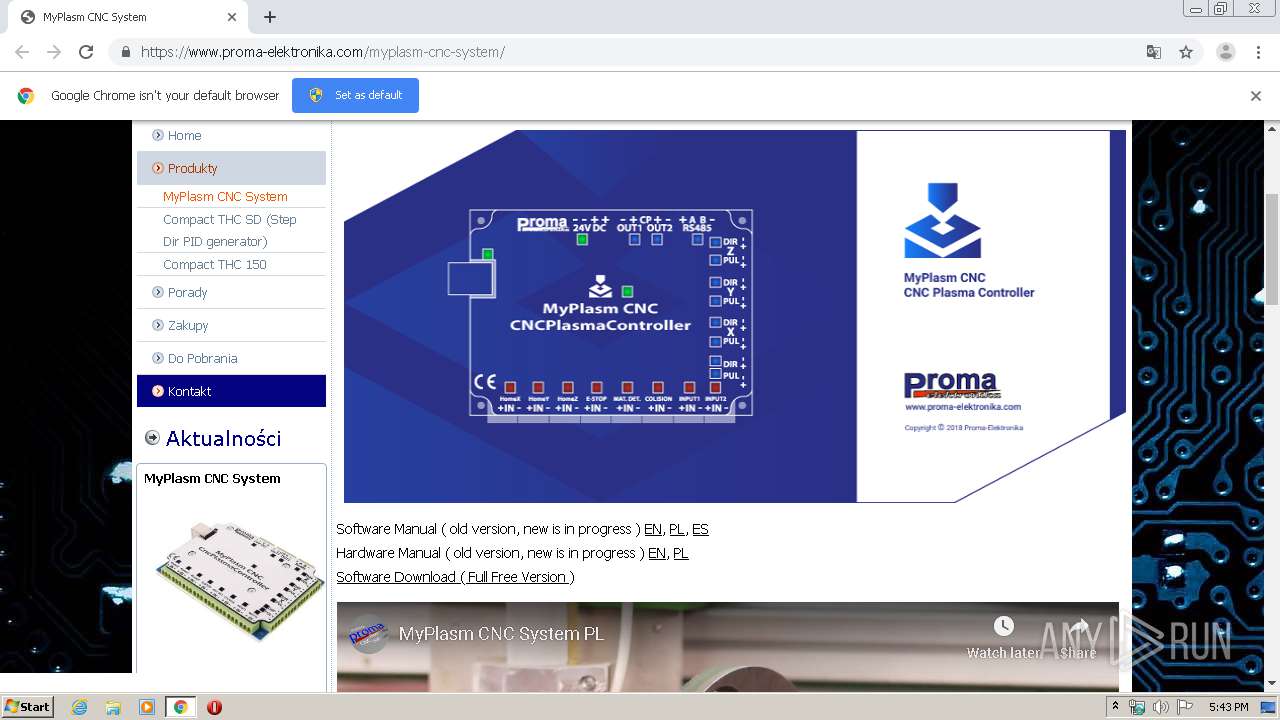
Task: Open the Action Center flag icon
Action: (1184, 707)
